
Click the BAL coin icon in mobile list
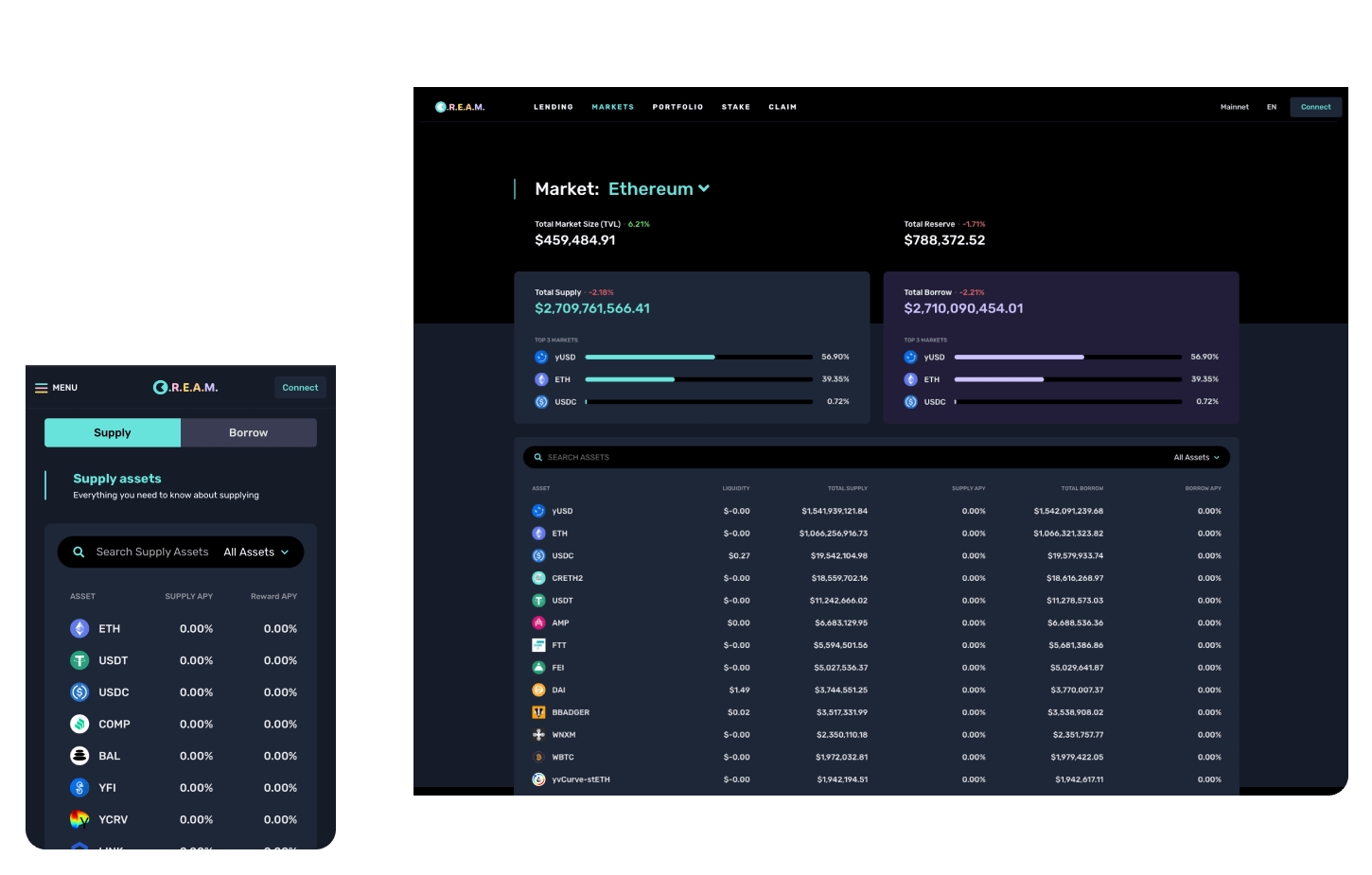pyautogui.click(x=79, y=756)
